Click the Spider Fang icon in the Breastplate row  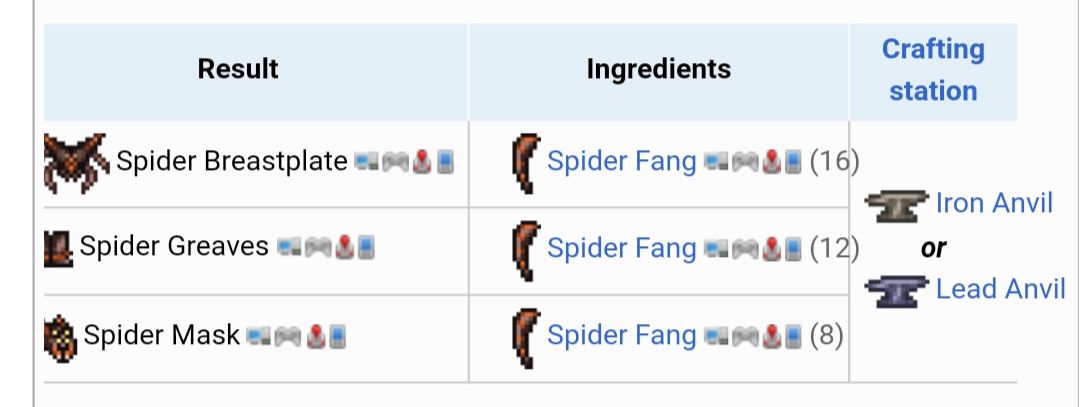point(525,161)
